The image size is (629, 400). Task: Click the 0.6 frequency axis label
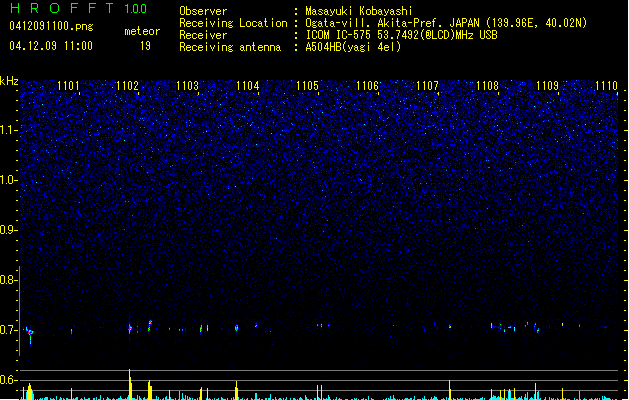(x=9, y=380)
